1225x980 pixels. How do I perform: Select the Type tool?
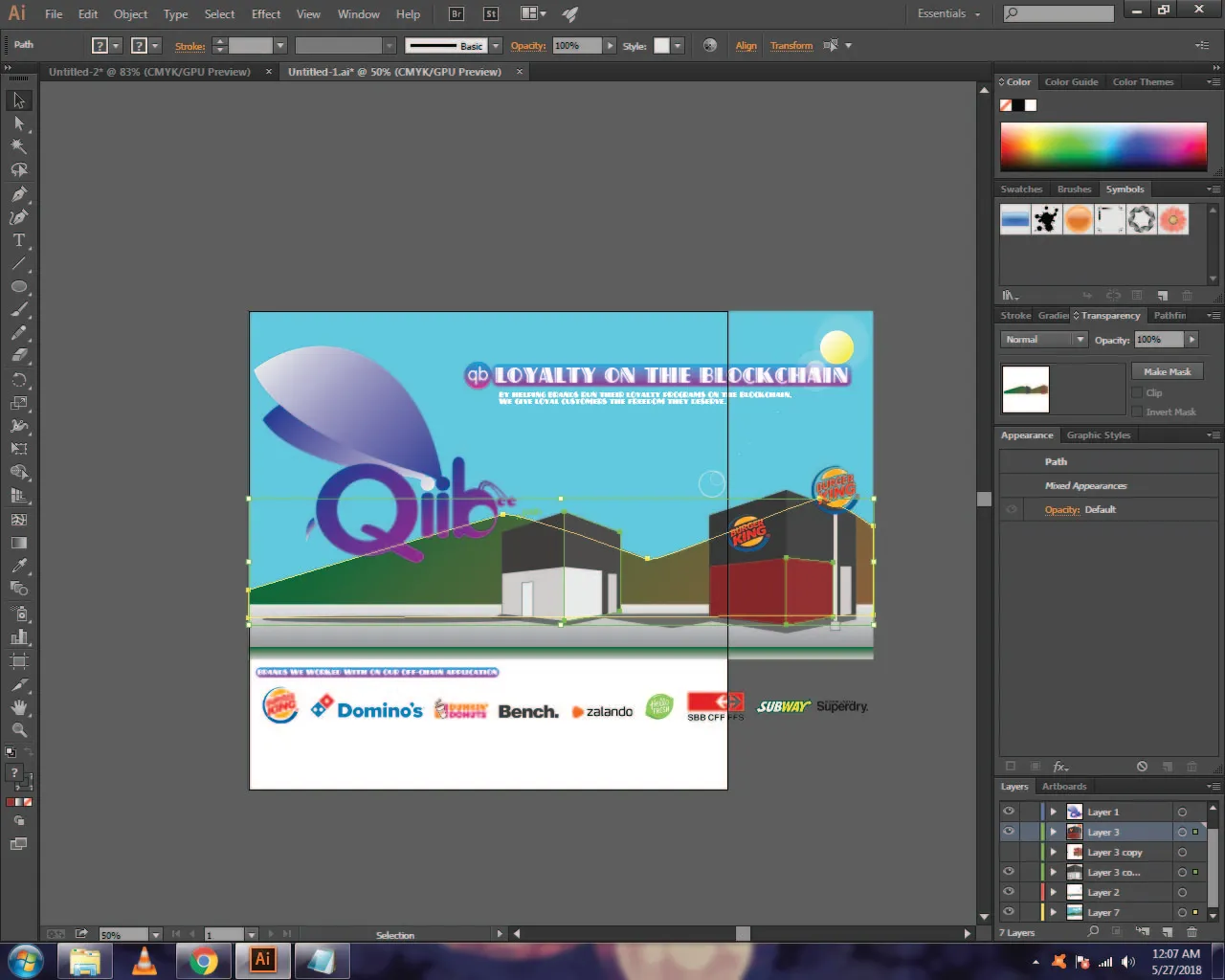click(18, 240)
